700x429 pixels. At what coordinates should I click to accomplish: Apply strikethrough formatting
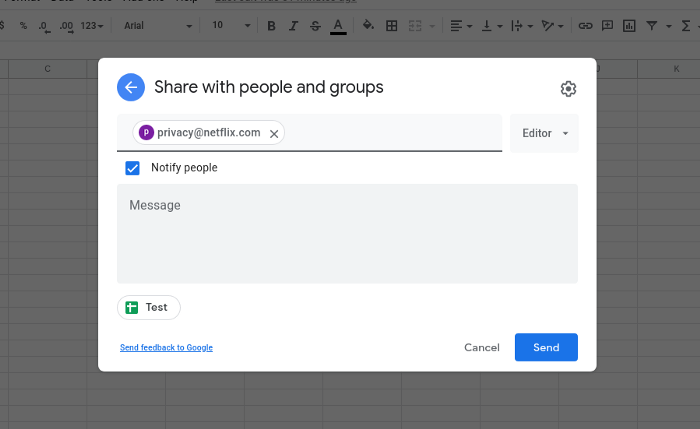tap(315, 25)
